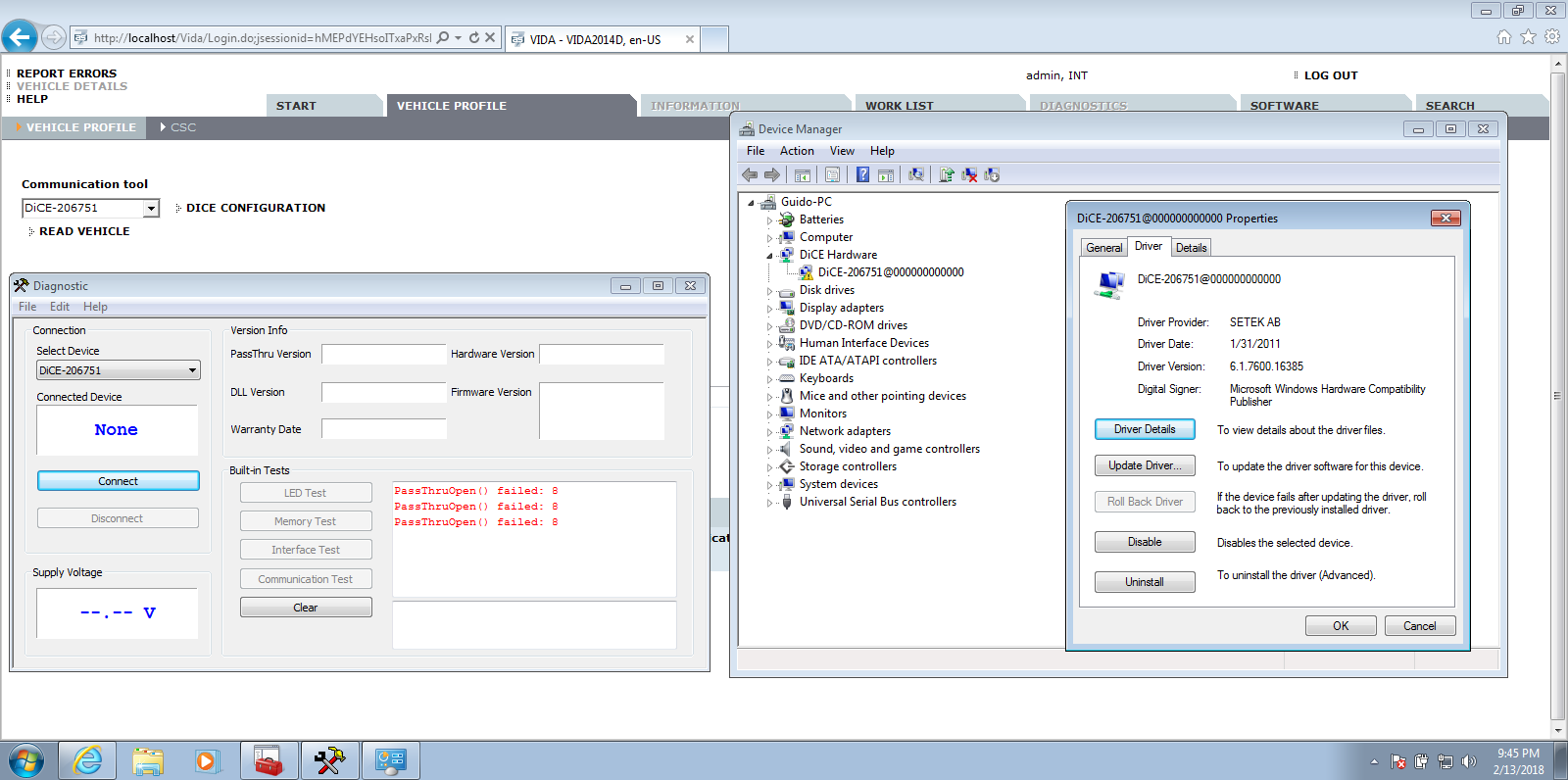Click DICE CONFIGURATION link

tap(256, 208)
